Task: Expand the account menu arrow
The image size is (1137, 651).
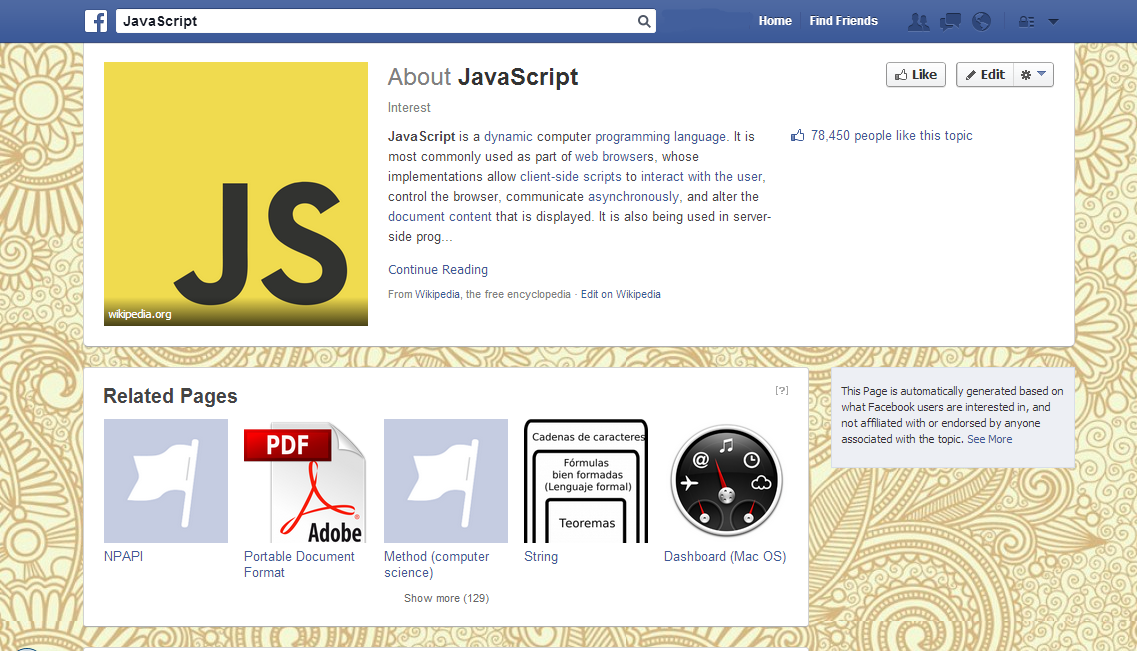Action: [1054, 22]
